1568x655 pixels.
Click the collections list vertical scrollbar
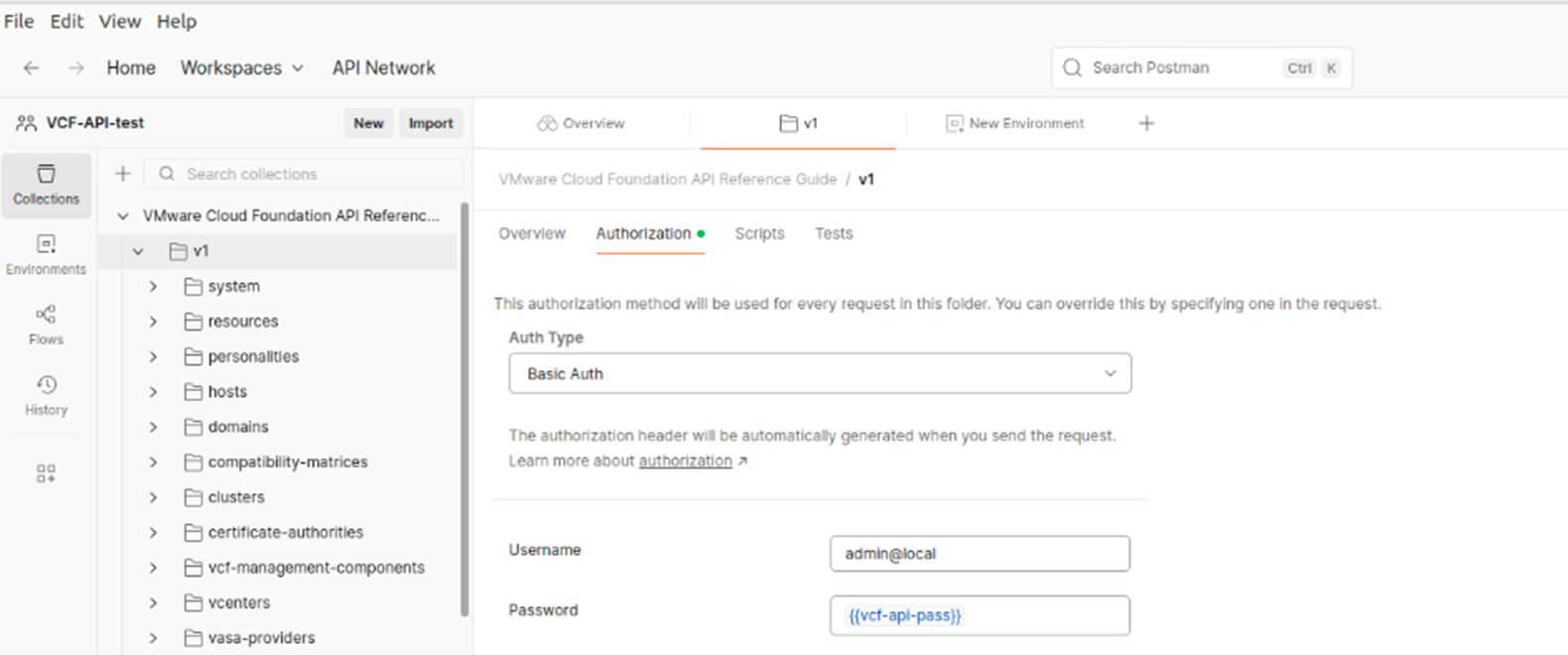point(463,407)
